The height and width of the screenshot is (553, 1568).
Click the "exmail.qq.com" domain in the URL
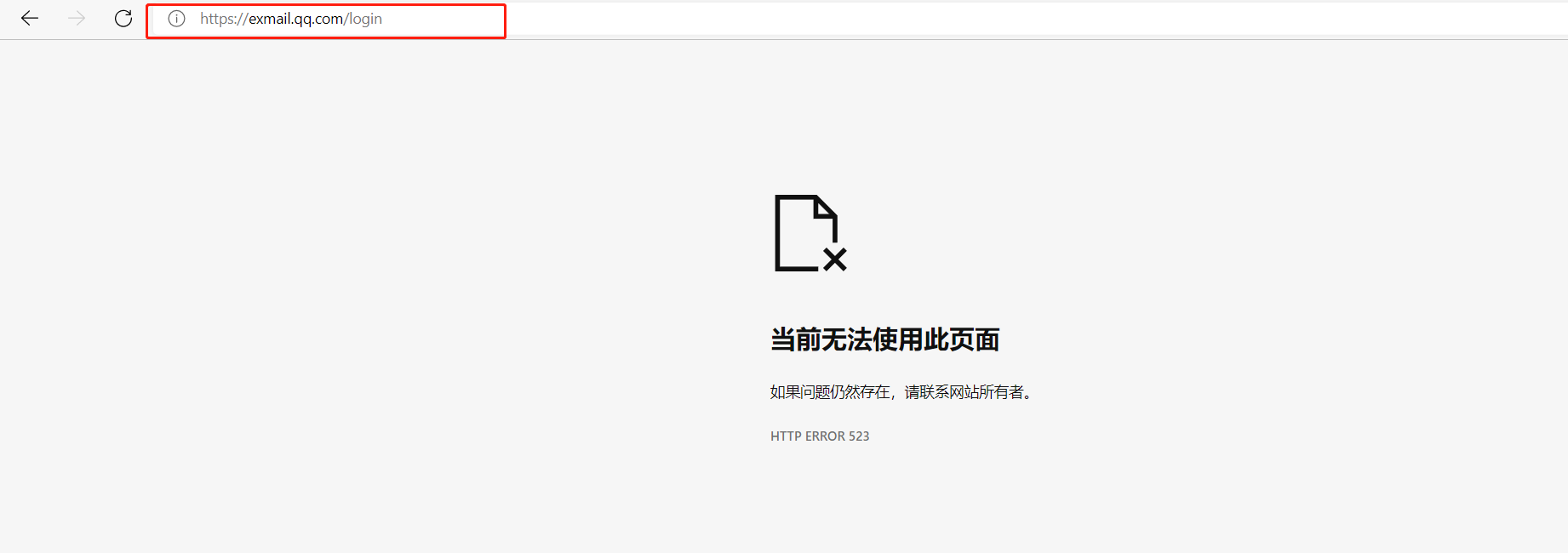[x=295, y=19]
